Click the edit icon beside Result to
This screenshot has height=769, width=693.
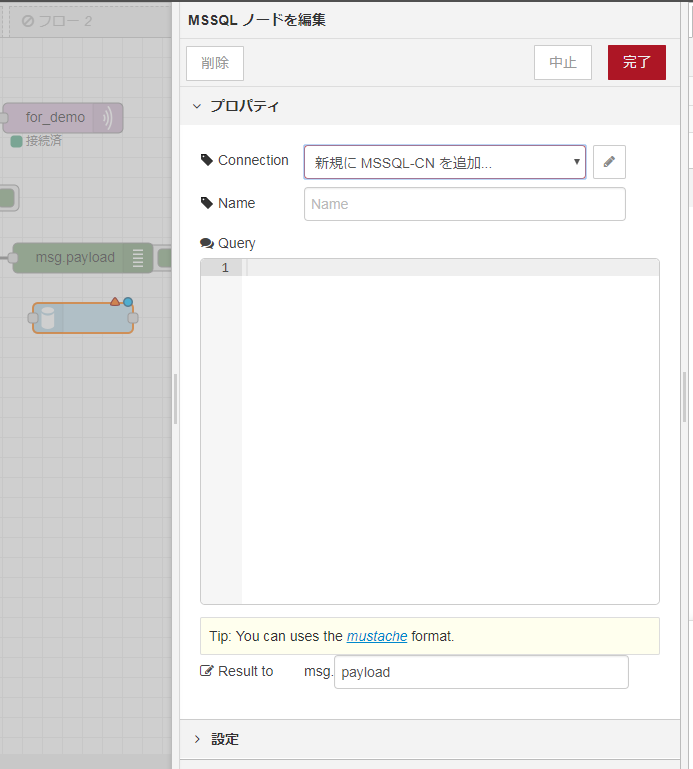click(206, 671)
